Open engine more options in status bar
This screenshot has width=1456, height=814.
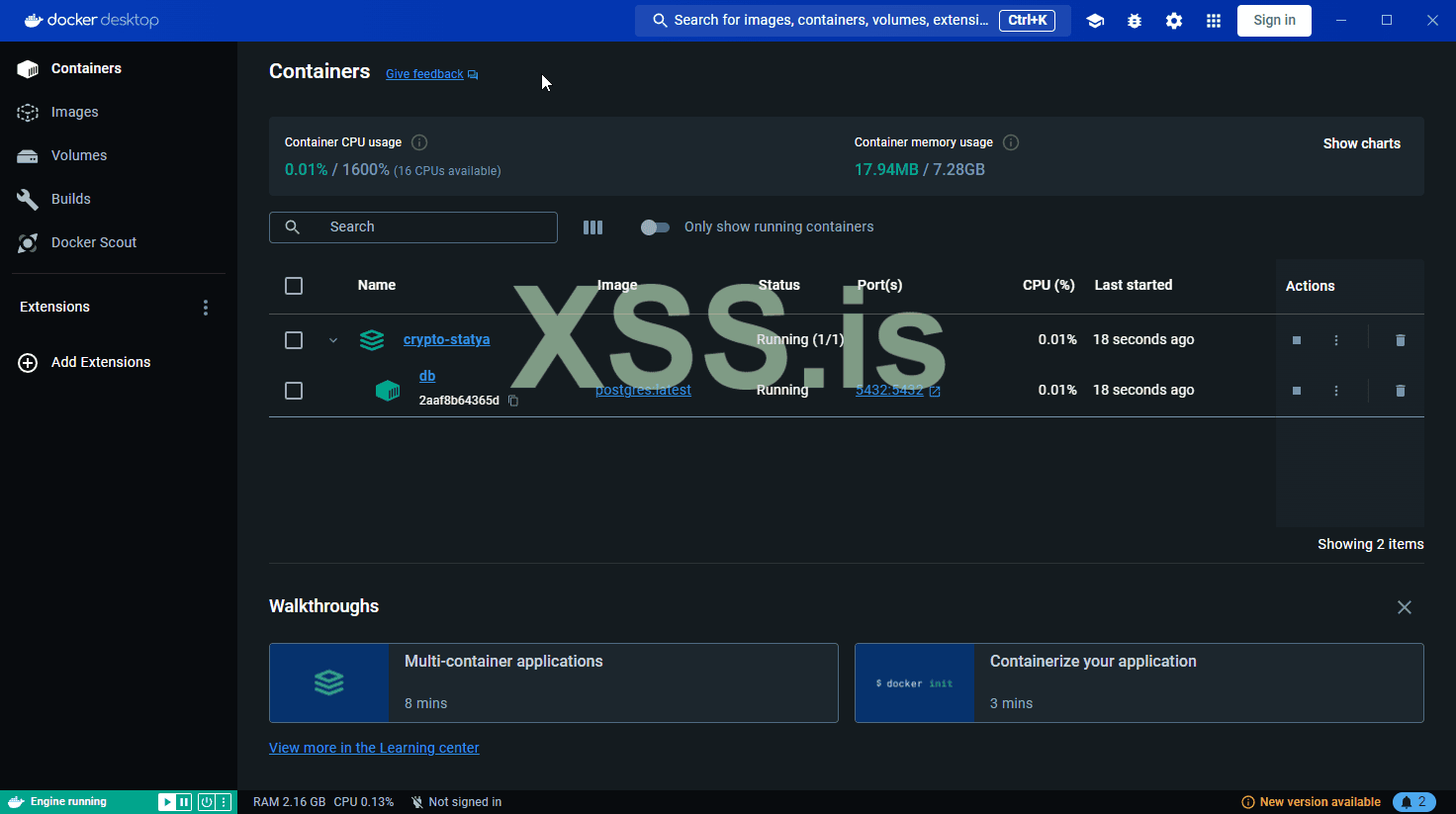point(224,802)
